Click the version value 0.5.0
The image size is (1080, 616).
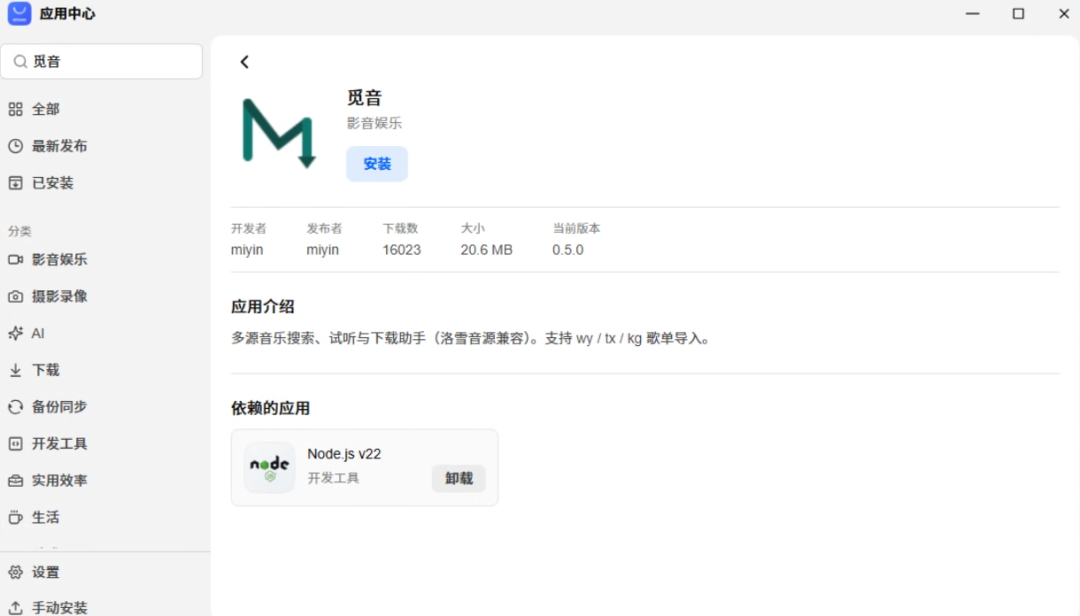pyautogui.click(x=568, y=249)
